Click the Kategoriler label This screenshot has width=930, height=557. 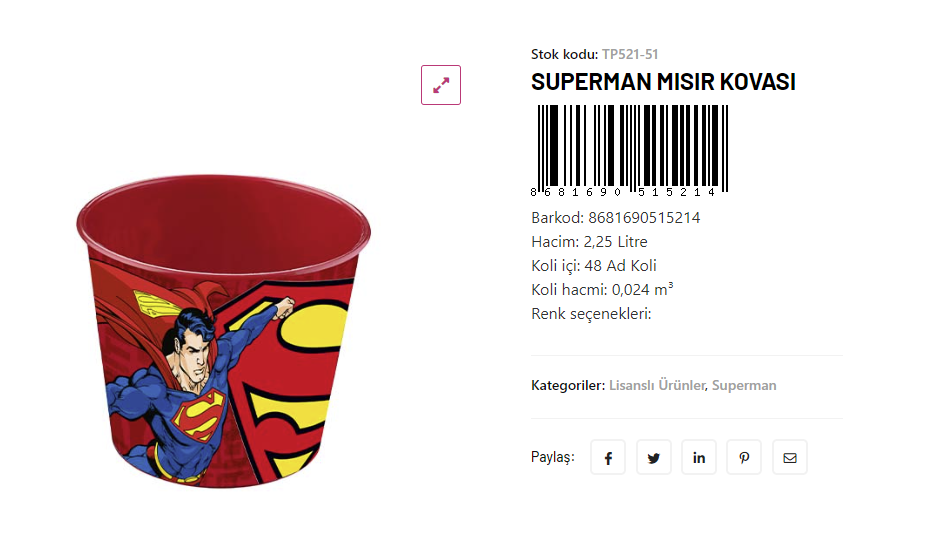[567, 385]
